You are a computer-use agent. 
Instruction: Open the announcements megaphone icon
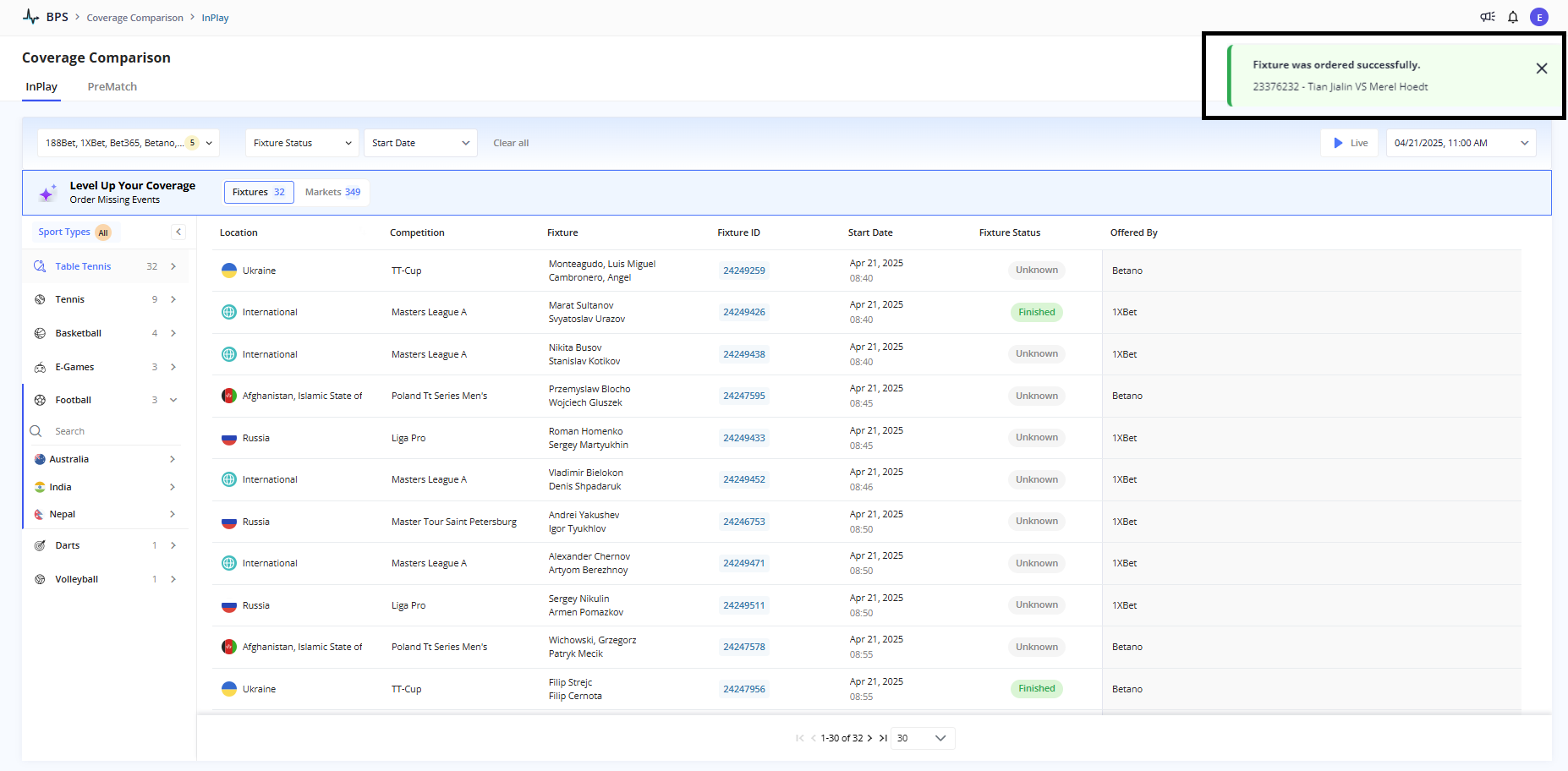pyautogui.click(x=1487, y=17)
